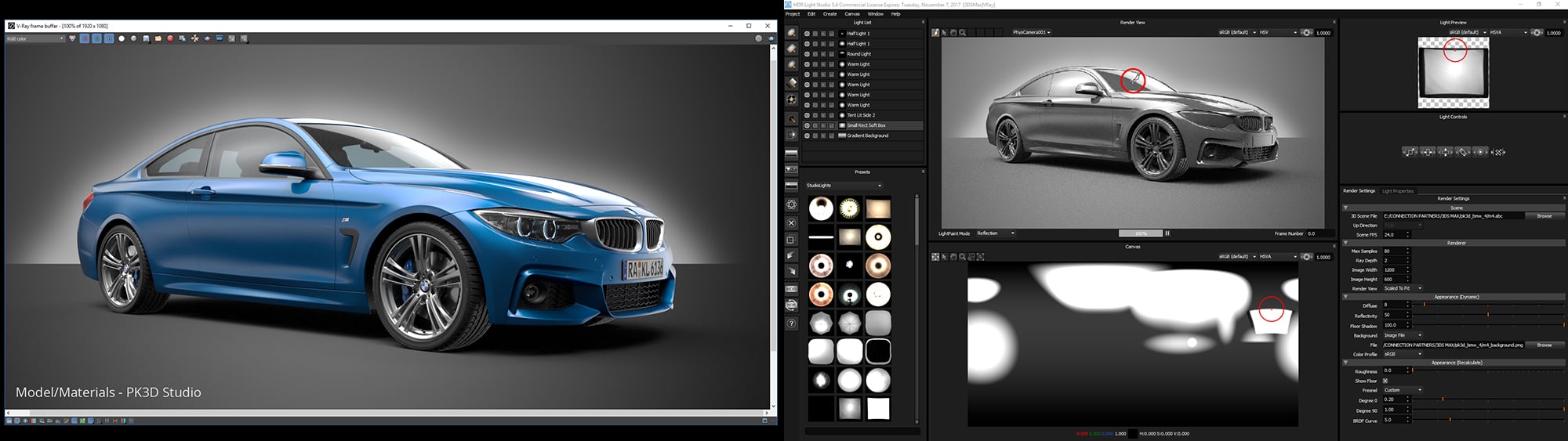The image size is (1568, 441).
Task: Open the Color Profile sRGB dropdown
Action: pos(1403,354)
